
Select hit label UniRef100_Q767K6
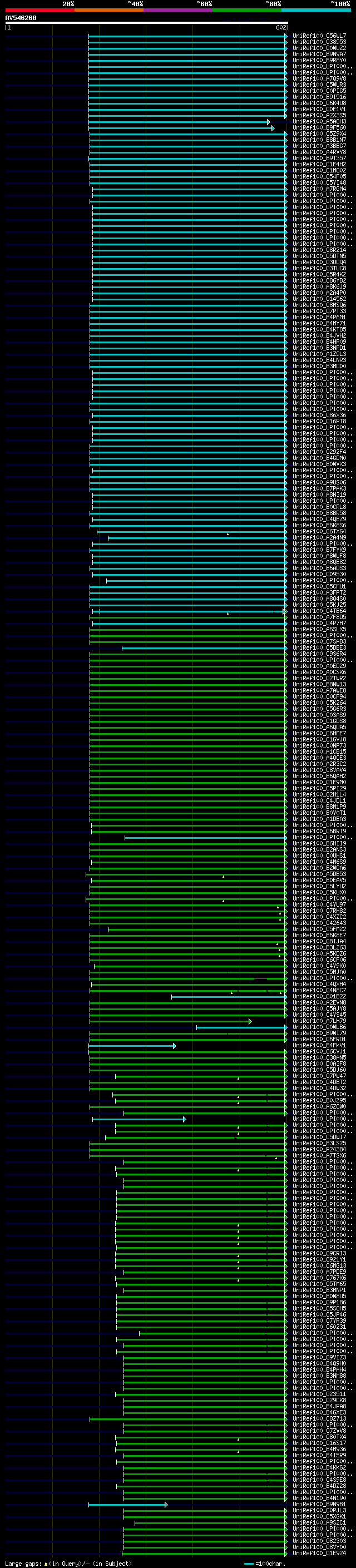319,1278
